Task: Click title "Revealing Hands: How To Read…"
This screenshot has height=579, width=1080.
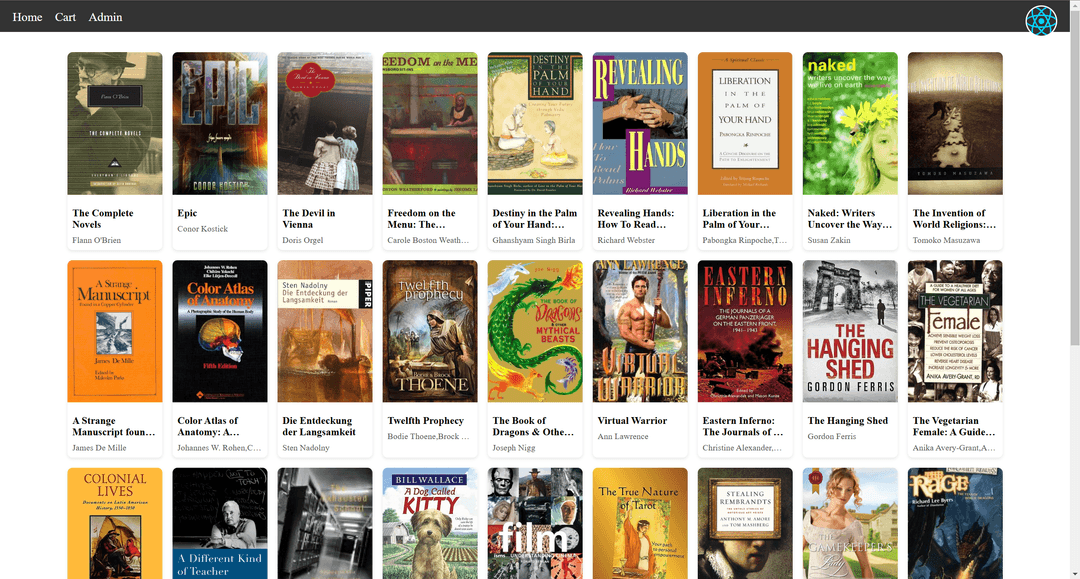Action: [x=636, y=219]
